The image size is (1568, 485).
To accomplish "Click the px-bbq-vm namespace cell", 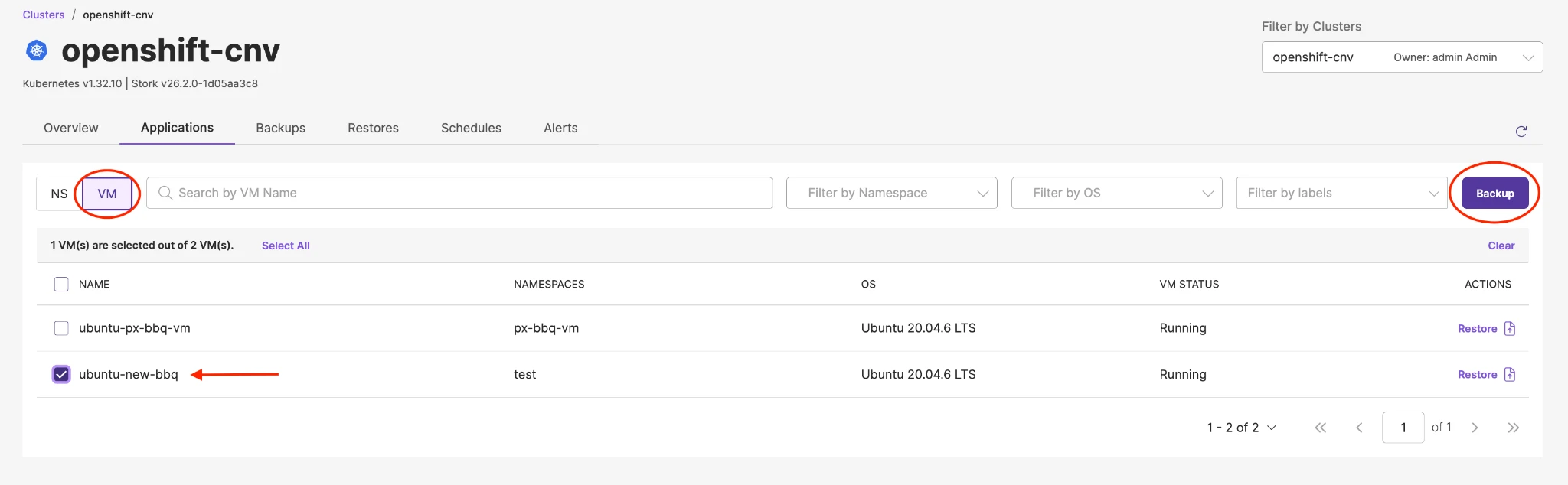I will (x=546, y=328).
